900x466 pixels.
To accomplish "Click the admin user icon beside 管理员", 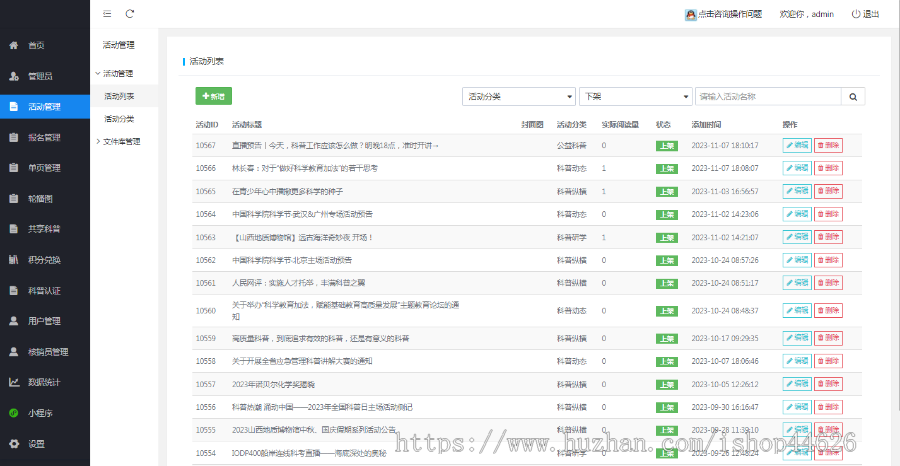I will pos(14,76).
